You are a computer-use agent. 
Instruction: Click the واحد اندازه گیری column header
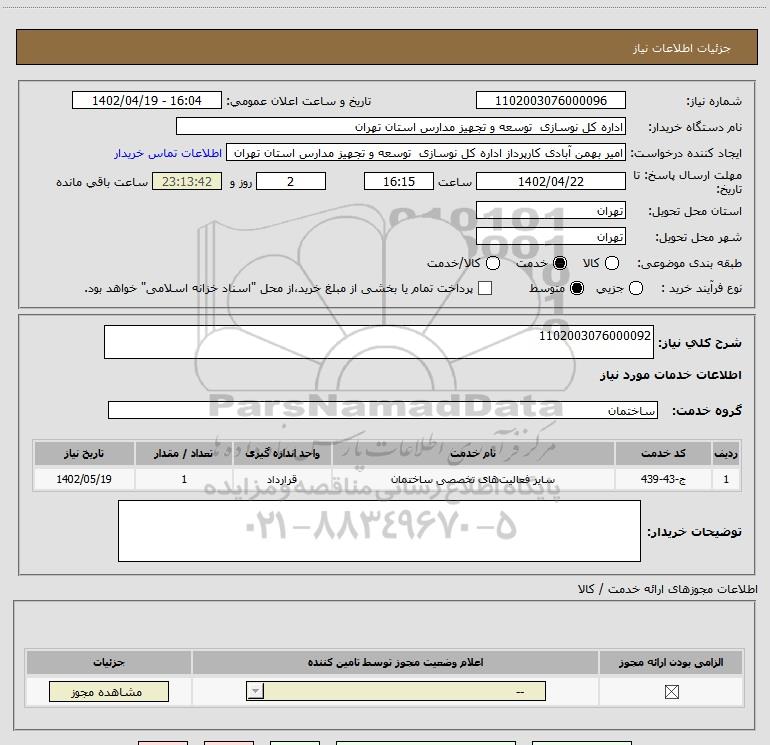[282, 453]
